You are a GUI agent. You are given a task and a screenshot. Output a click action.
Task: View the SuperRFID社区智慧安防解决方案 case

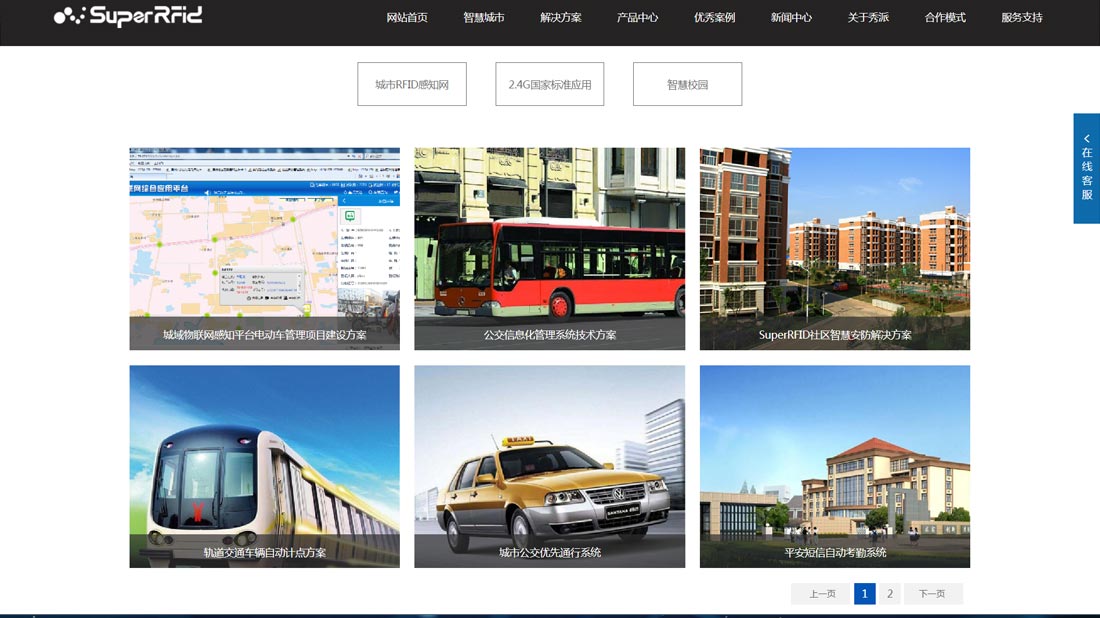tap(835, 248)
